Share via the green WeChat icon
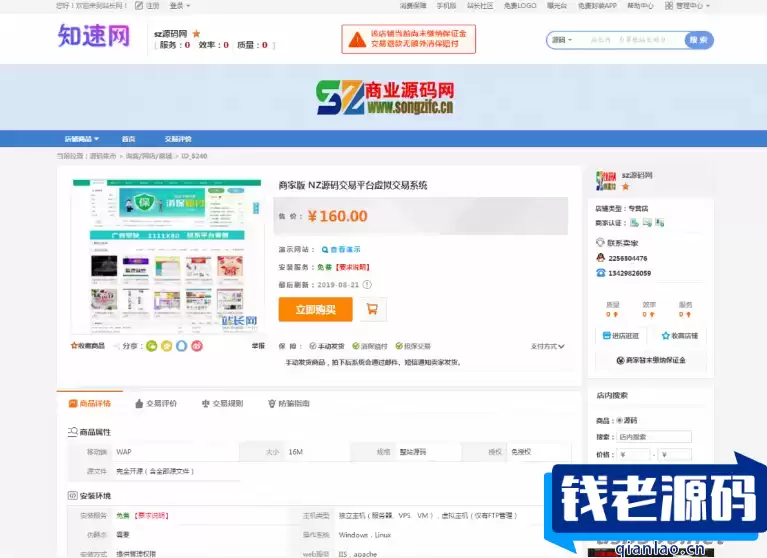Image resolution: width=767 pixels, height=558 pixels. (152, 346)
